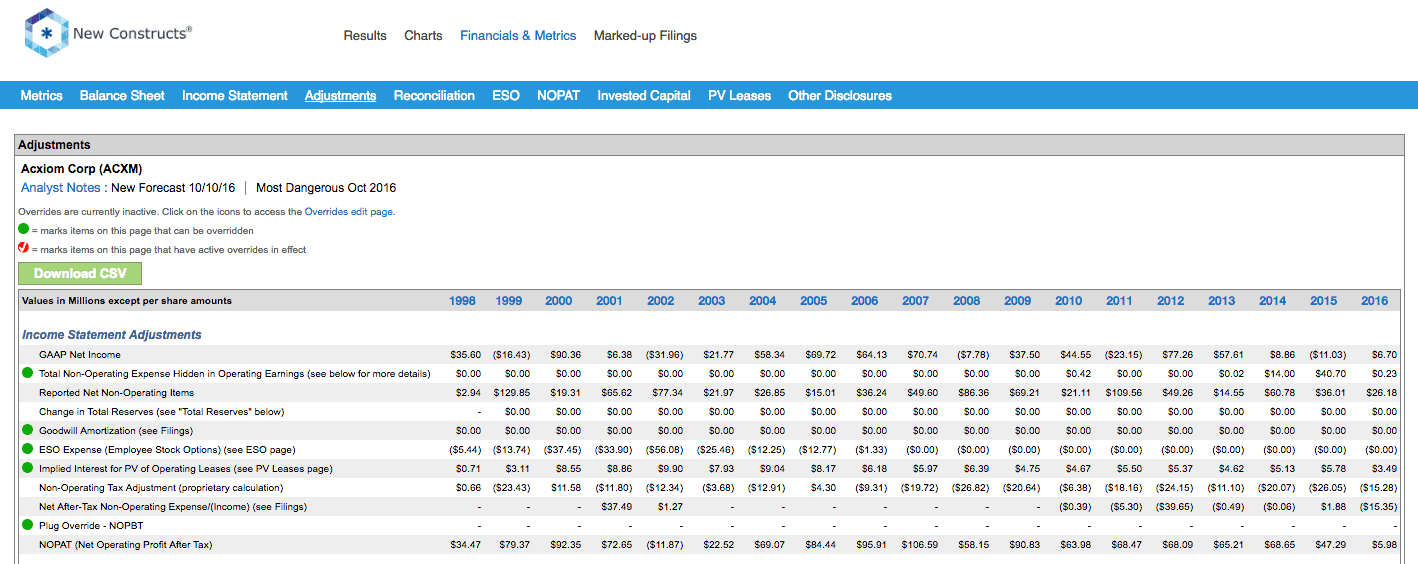
Task: Open the ESO tab
Action: click(506, 96)
